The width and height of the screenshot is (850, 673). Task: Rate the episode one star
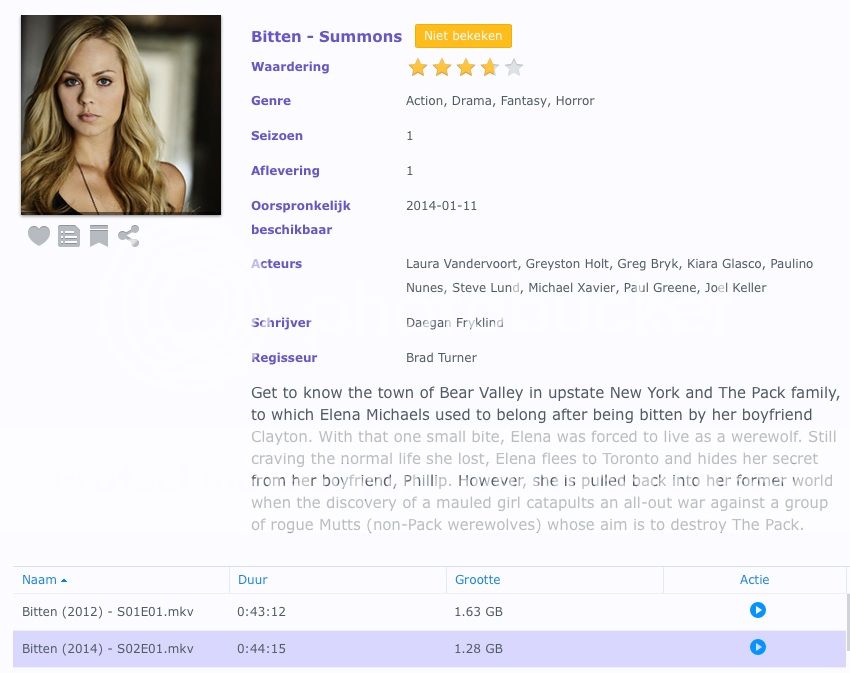[x=418, y=68]
